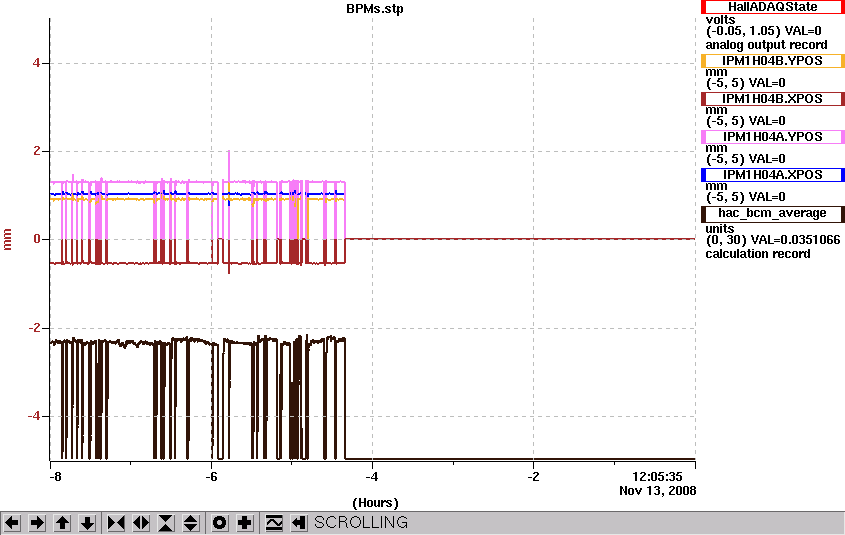845x535 pixels.
Task: Select the IPM1H04A.YPOS legend entry
Action: (x=772, y=137)
